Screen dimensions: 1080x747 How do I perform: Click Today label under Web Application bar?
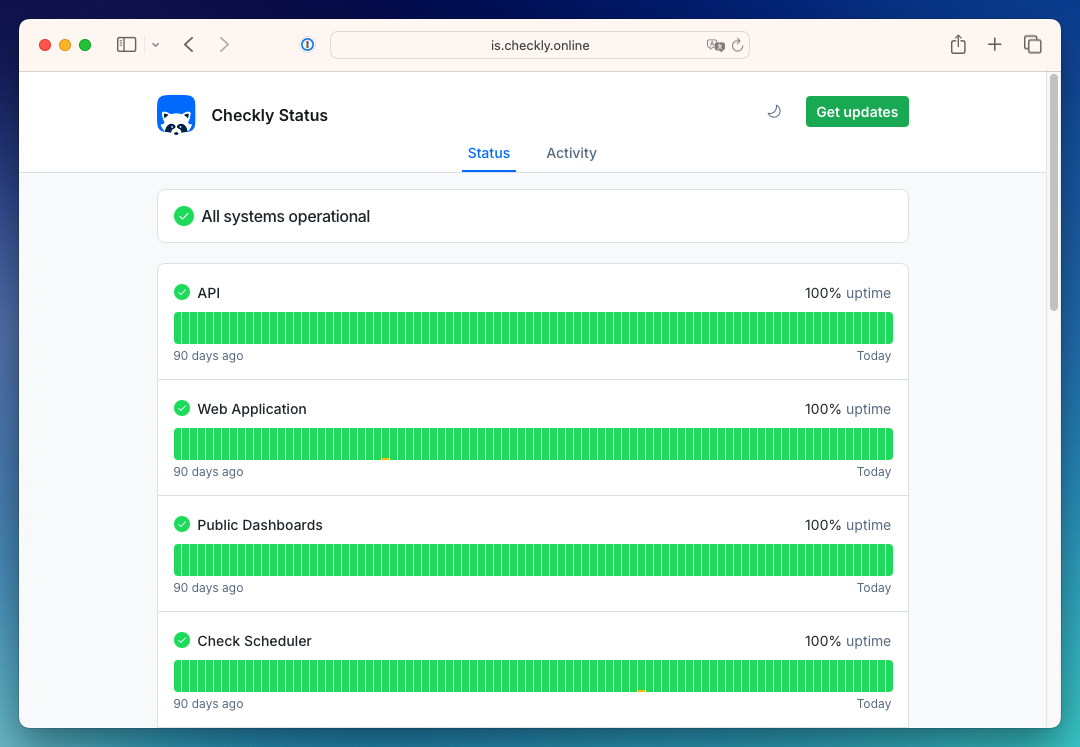pos(873,472)
